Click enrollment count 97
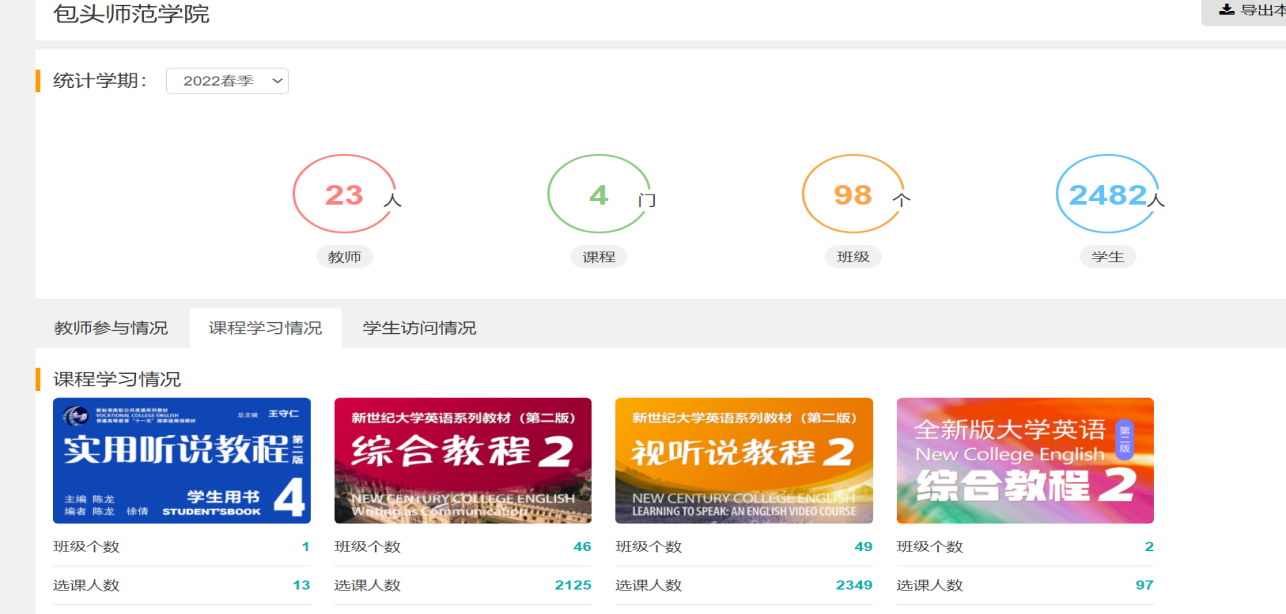 click(x=1144, y=585)
